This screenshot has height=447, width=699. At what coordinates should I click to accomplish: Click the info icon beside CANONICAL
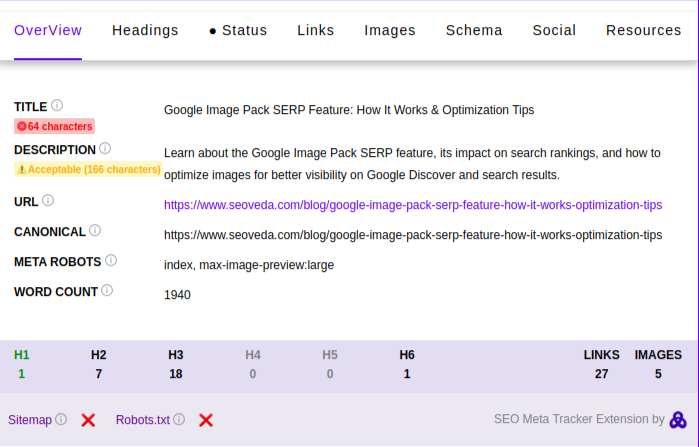point(95,230)
